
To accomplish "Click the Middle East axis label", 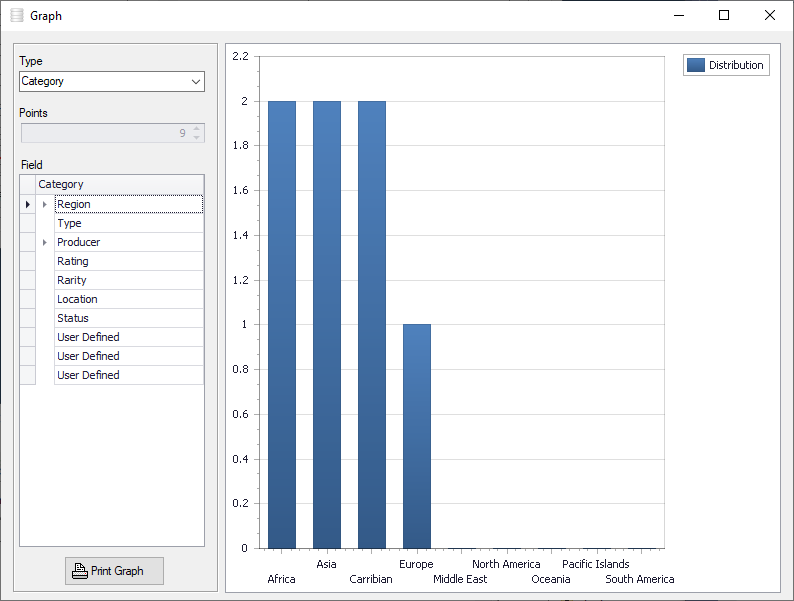I will pyautogui.click(x=460, y=579).
